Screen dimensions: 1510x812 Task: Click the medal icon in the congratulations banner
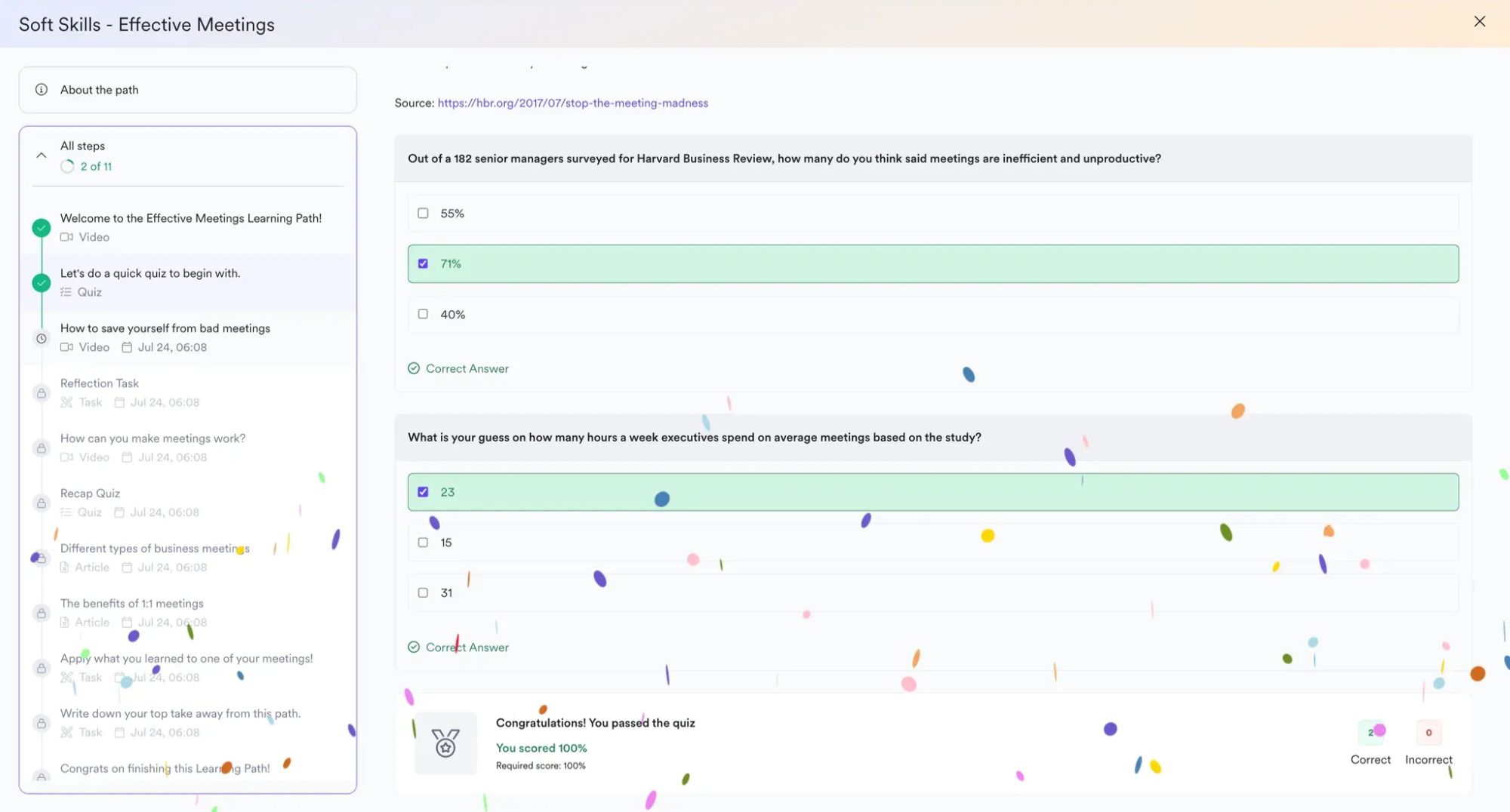pyautogui.click(x=445, y=744)
